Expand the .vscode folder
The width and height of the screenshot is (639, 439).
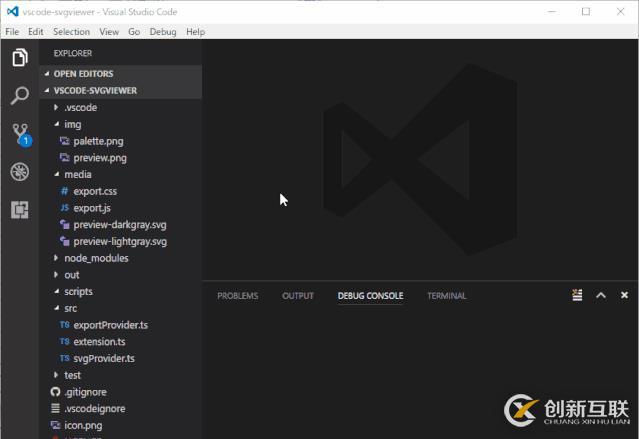tap(56, 107)
